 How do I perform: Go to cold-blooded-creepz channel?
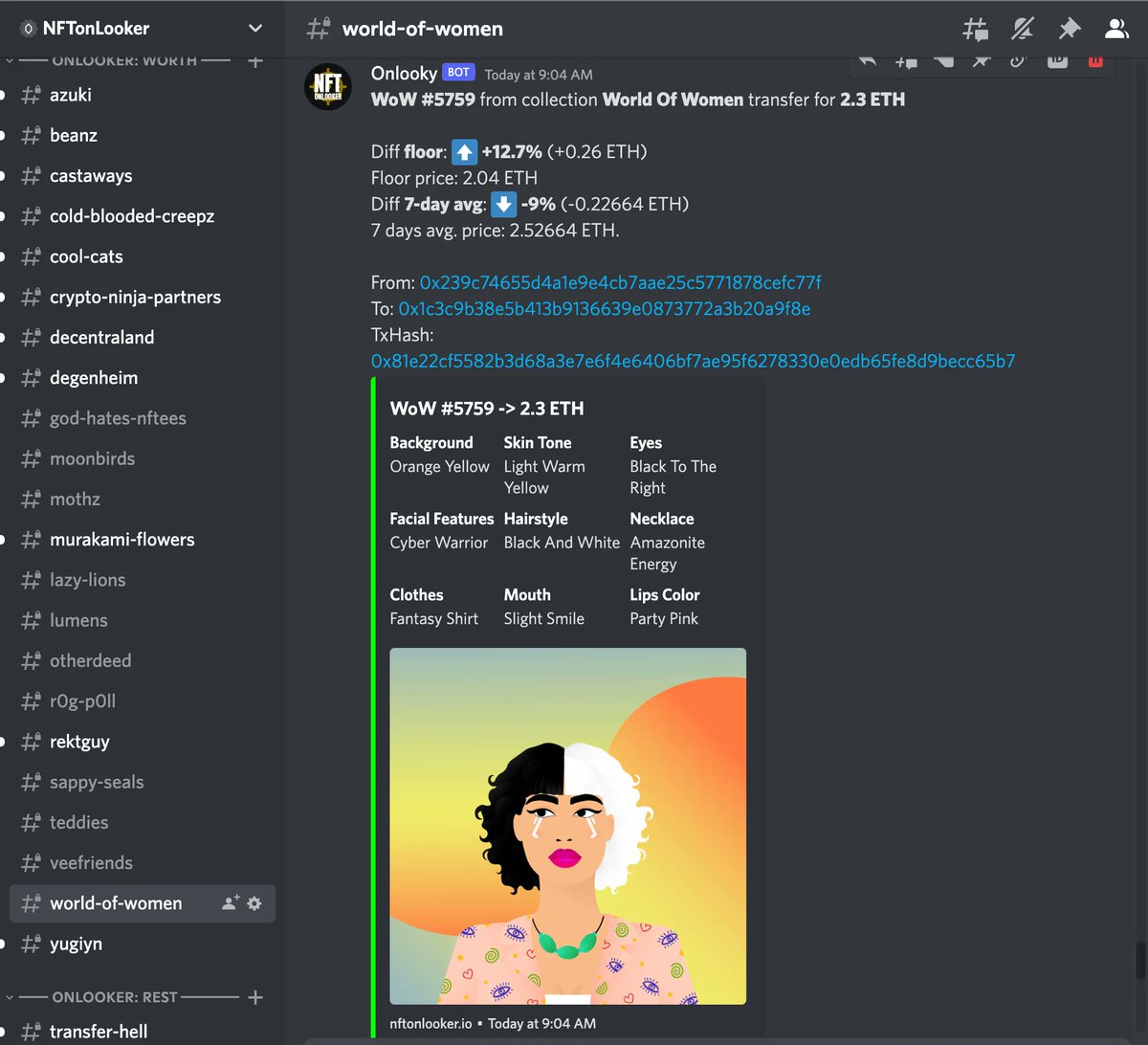[143, 216]
